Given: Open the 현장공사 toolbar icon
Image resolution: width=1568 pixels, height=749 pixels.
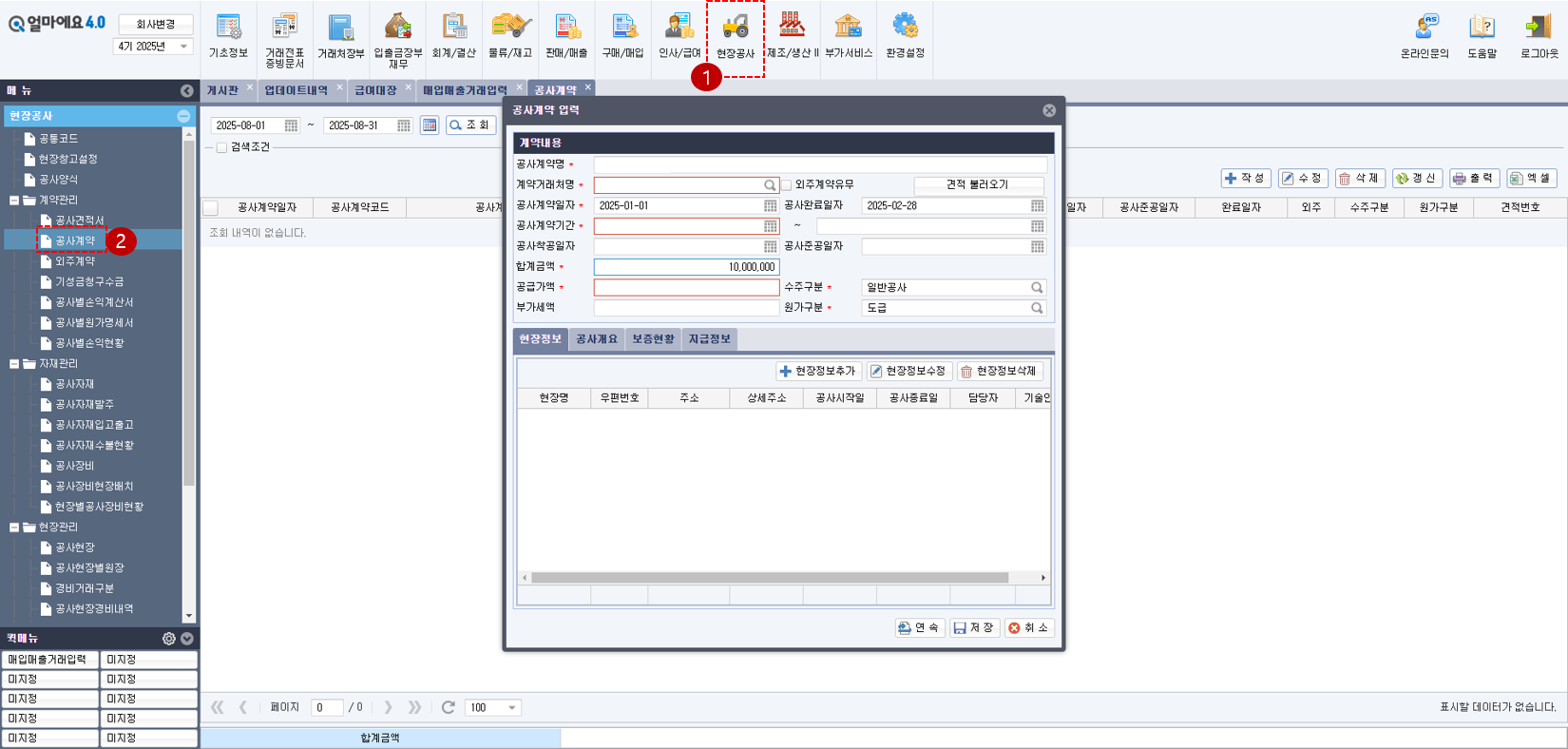Looking at the screenshot, I should 736,36.
